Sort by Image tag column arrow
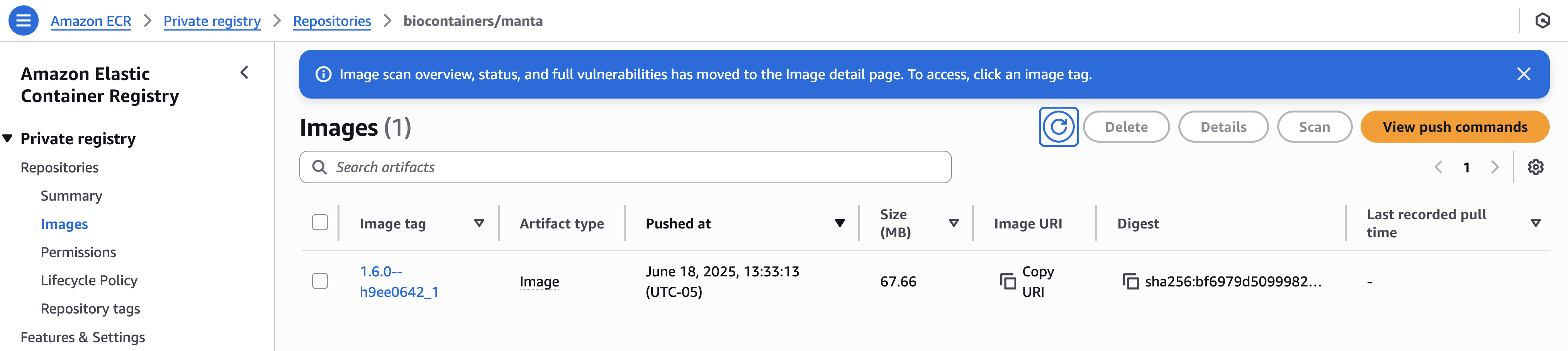 479,223
